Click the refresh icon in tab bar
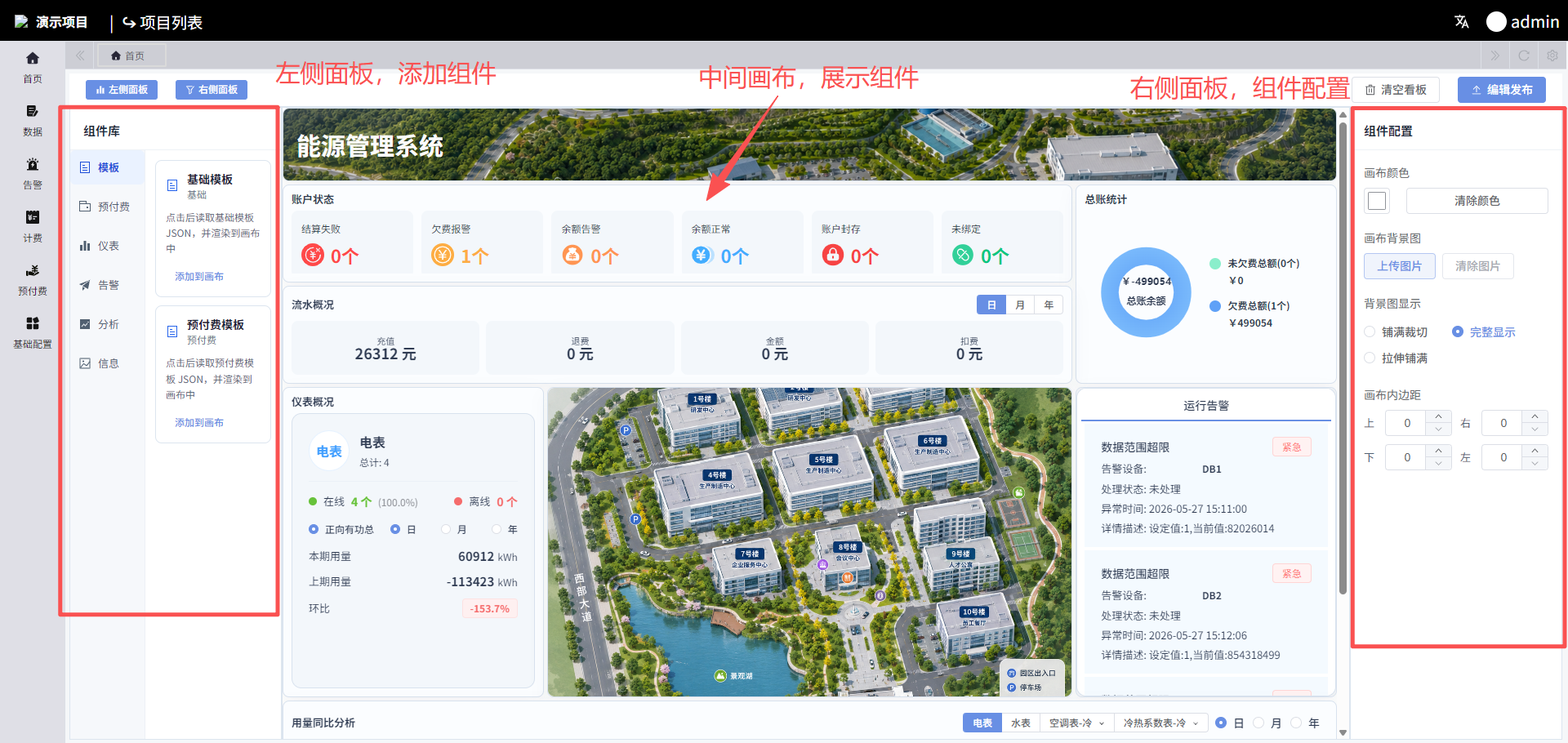The width and height of the screenshot is (1568, 743). click(1524, 56)
